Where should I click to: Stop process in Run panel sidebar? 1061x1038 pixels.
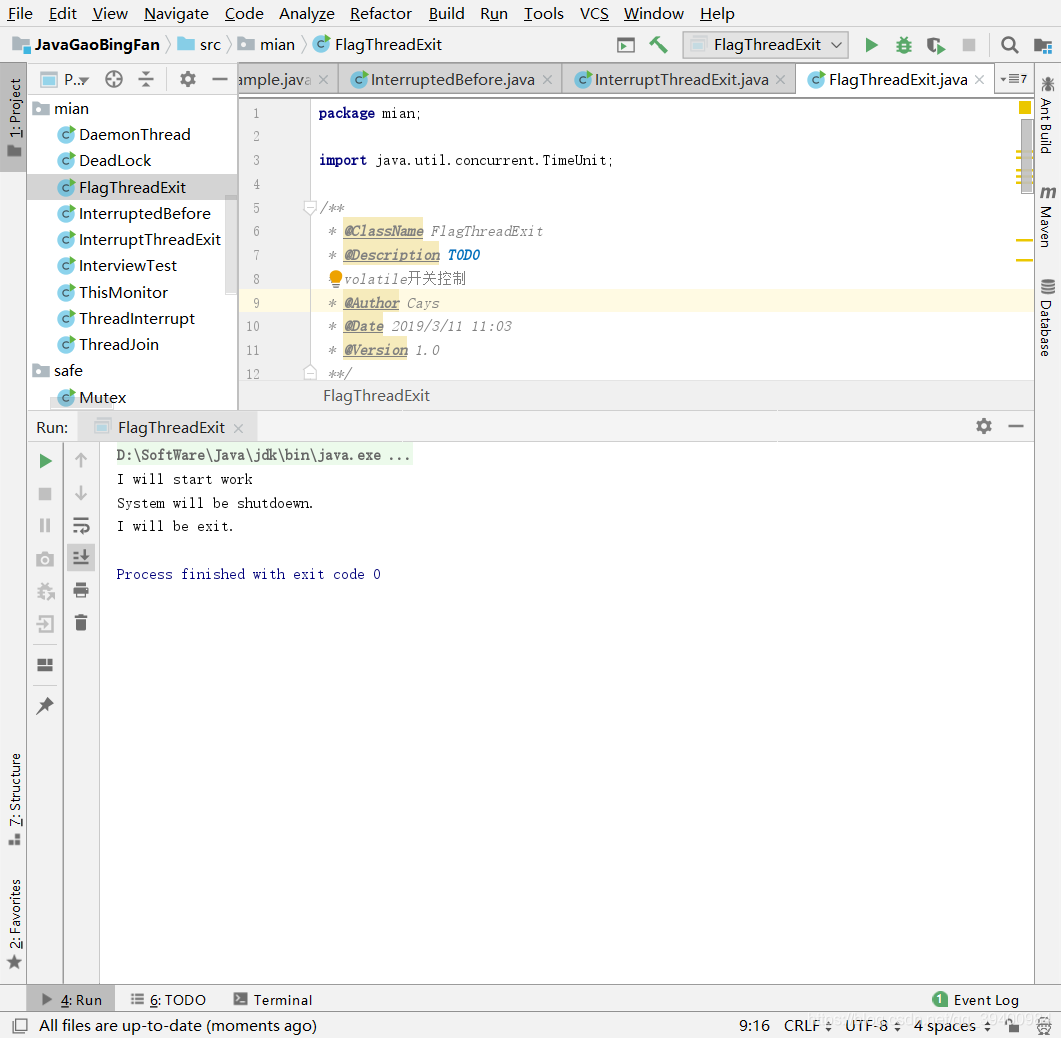coord(45,494)
